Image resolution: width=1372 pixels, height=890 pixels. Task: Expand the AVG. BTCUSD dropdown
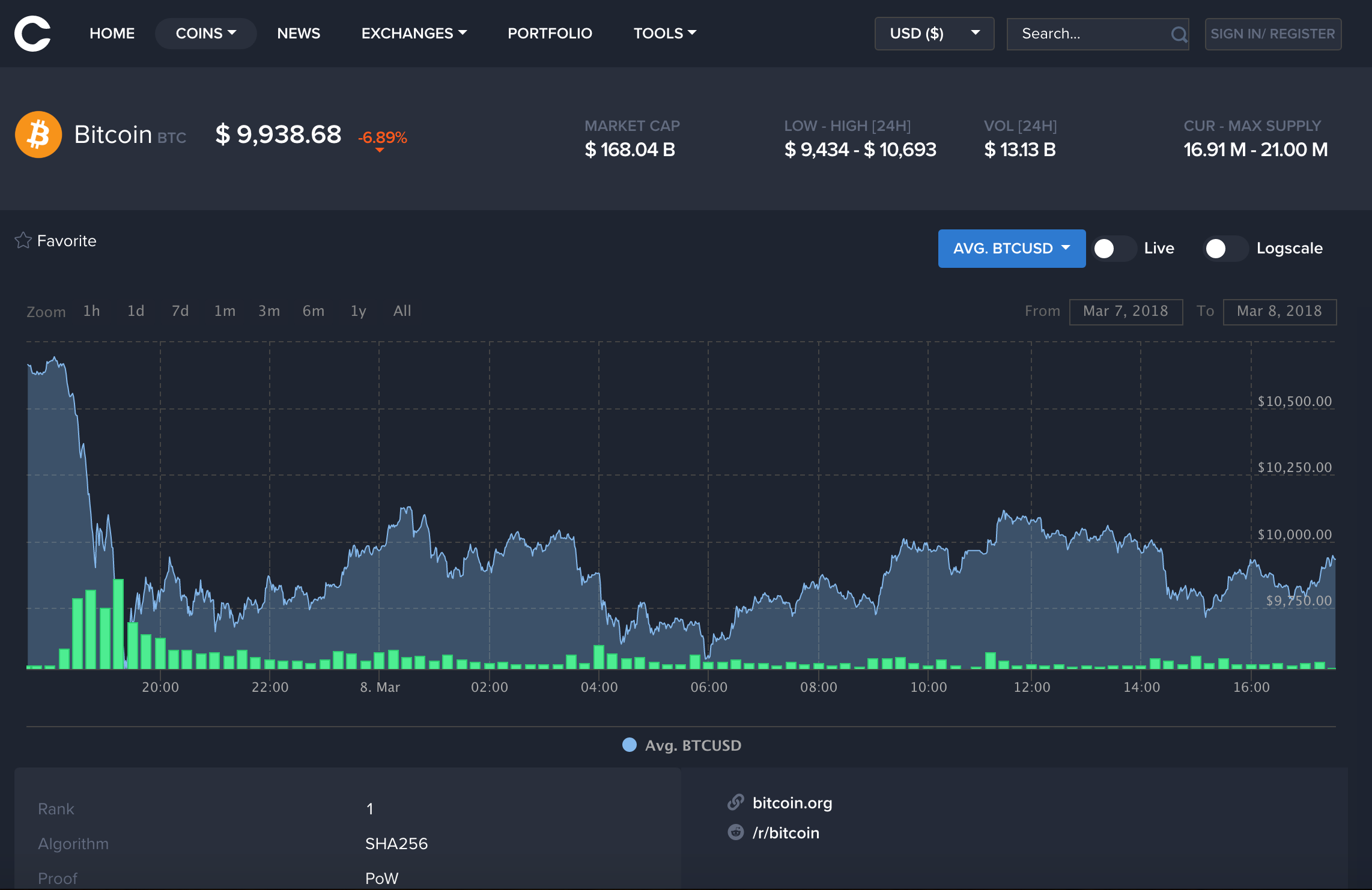1012,249
